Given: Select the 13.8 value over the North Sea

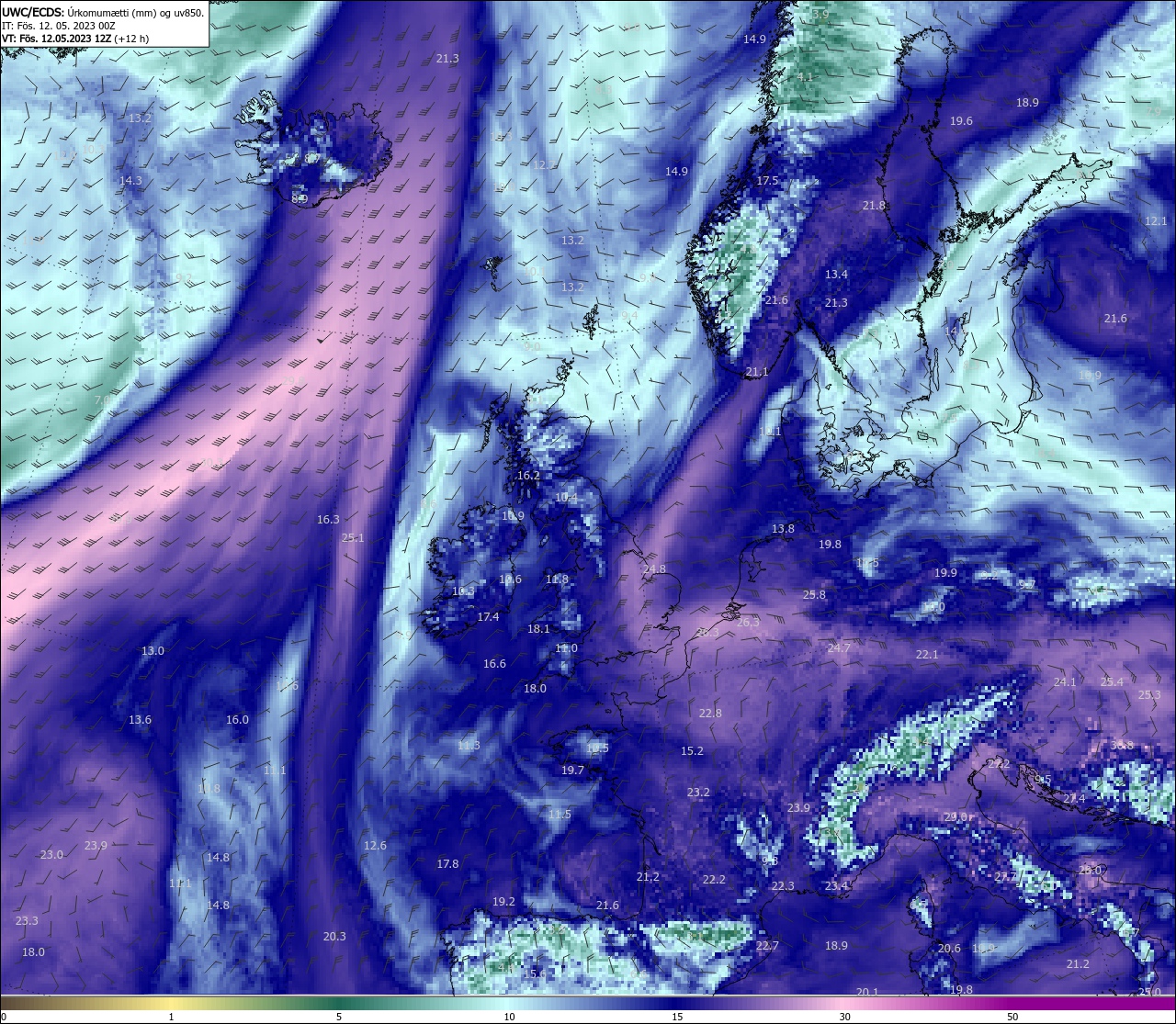Looking at the screenshot, I should point(783,529).
